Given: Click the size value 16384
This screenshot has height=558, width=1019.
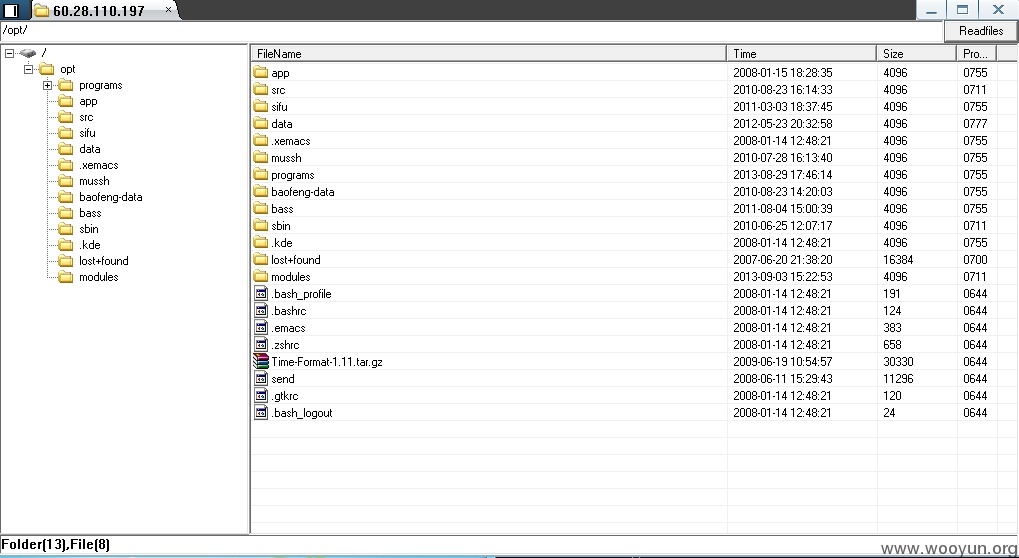Looking at the screenshot, I should pos(898,260).
